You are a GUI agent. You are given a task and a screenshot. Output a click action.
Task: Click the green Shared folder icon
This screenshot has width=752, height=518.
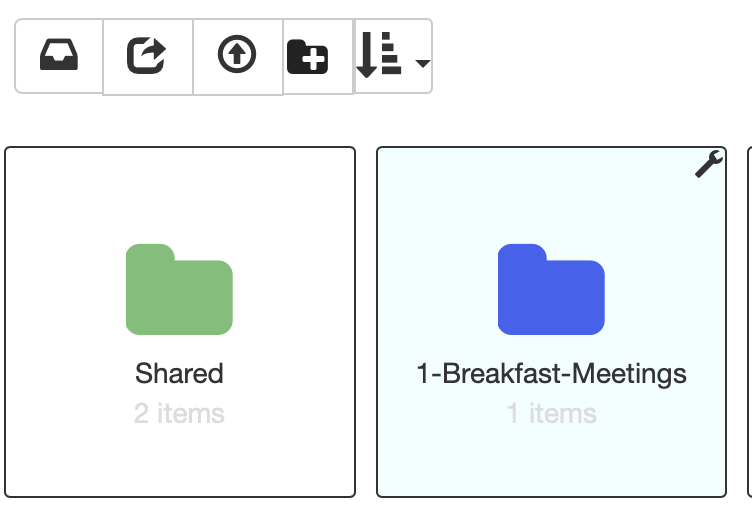[x=179, y=289]
